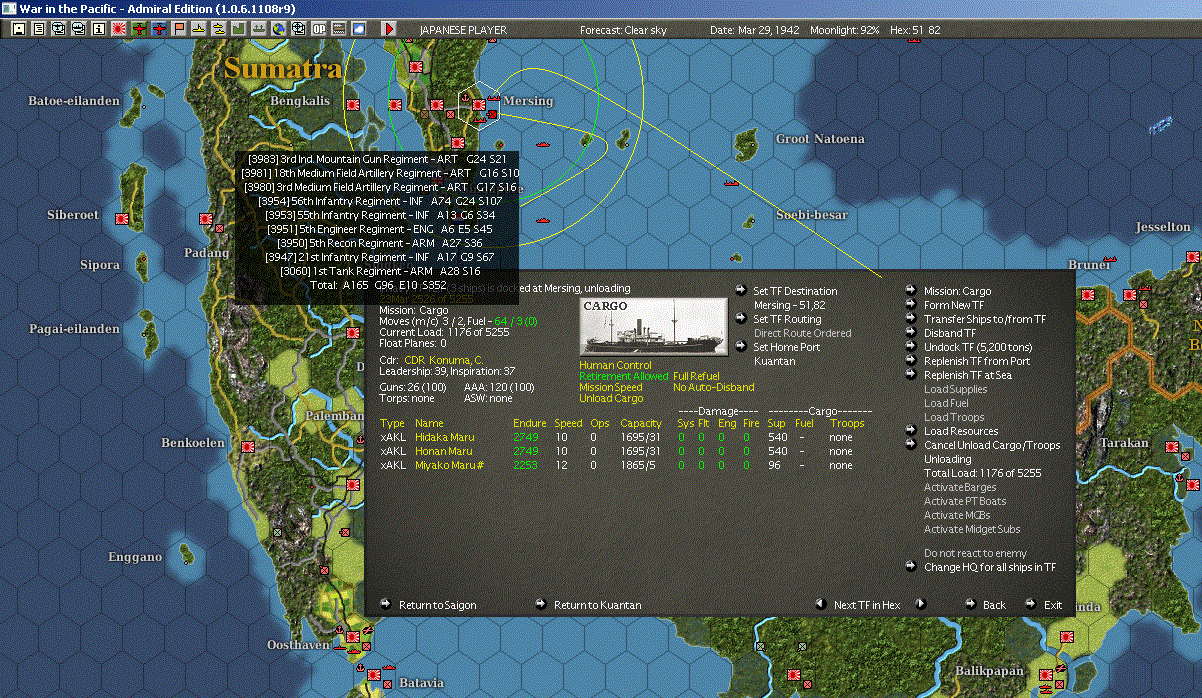Choose Transfer Ships to/from TF
This screenshot has width=1202, height=698.
click(x=985, y=319)
